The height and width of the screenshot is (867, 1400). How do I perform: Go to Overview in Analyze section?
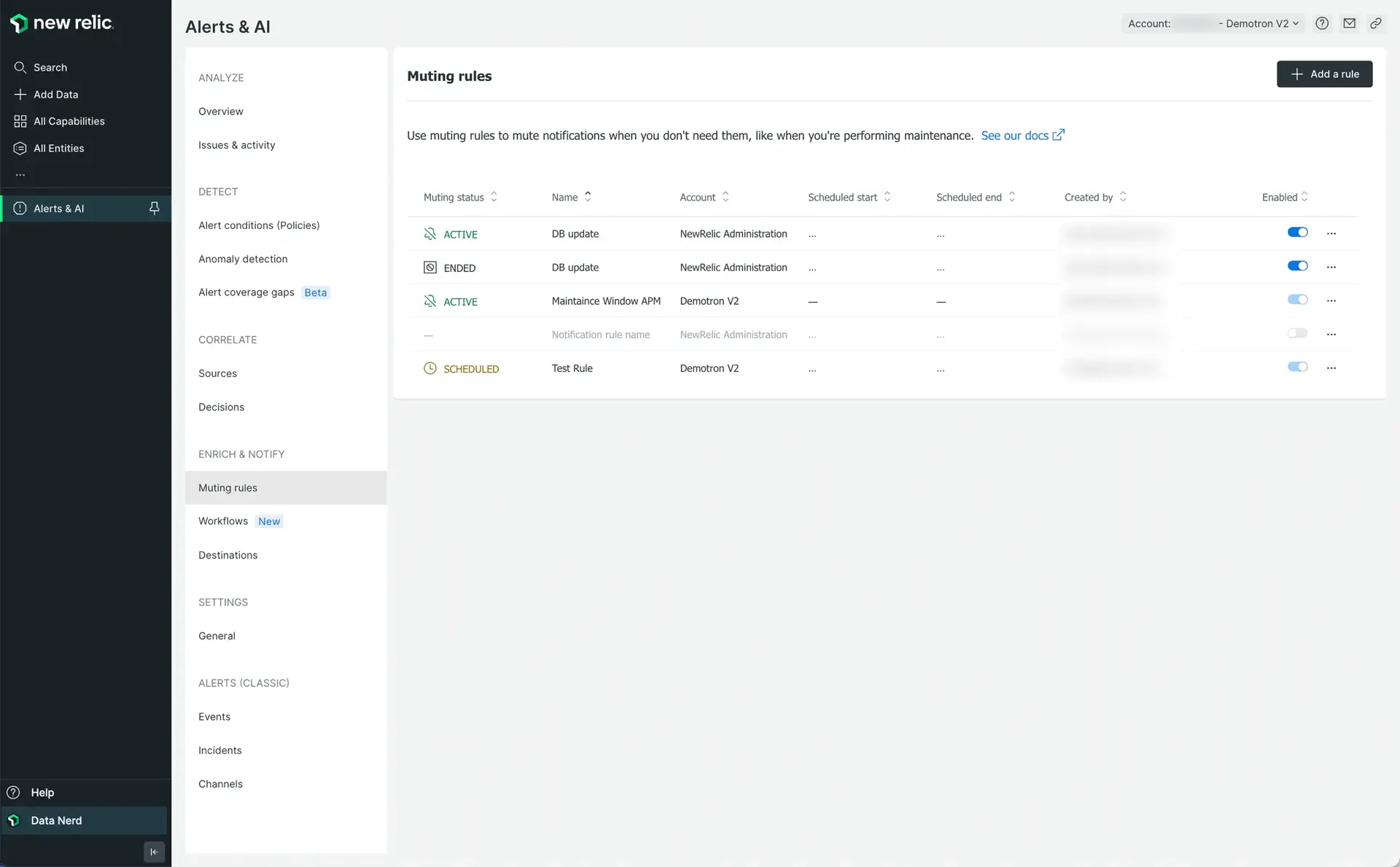(221, 111)
